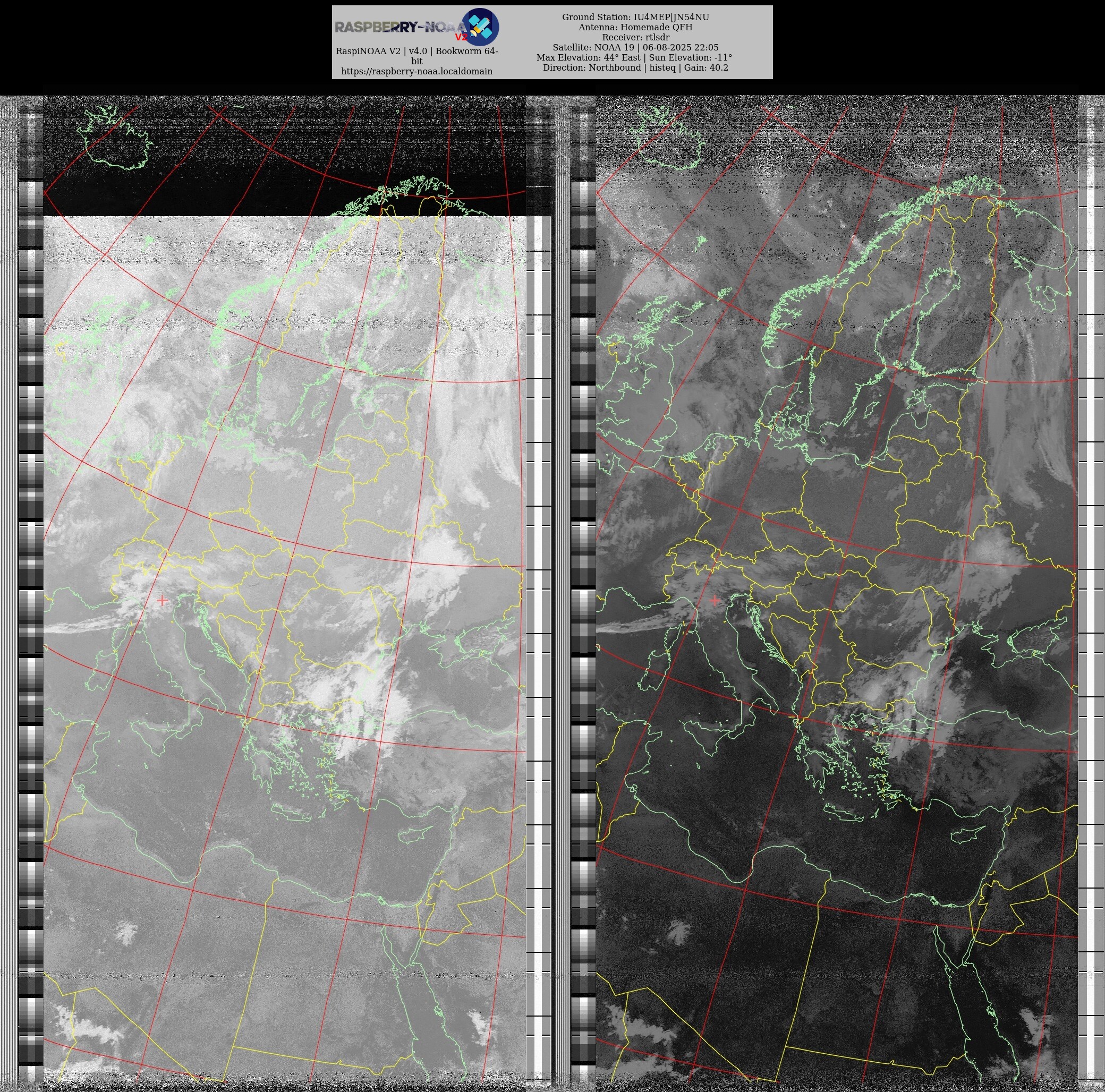1105x1092 pixels.
Task: Select the 'Ground Station: IU4MEP|JN54NU' line
Action: [635, 17]
